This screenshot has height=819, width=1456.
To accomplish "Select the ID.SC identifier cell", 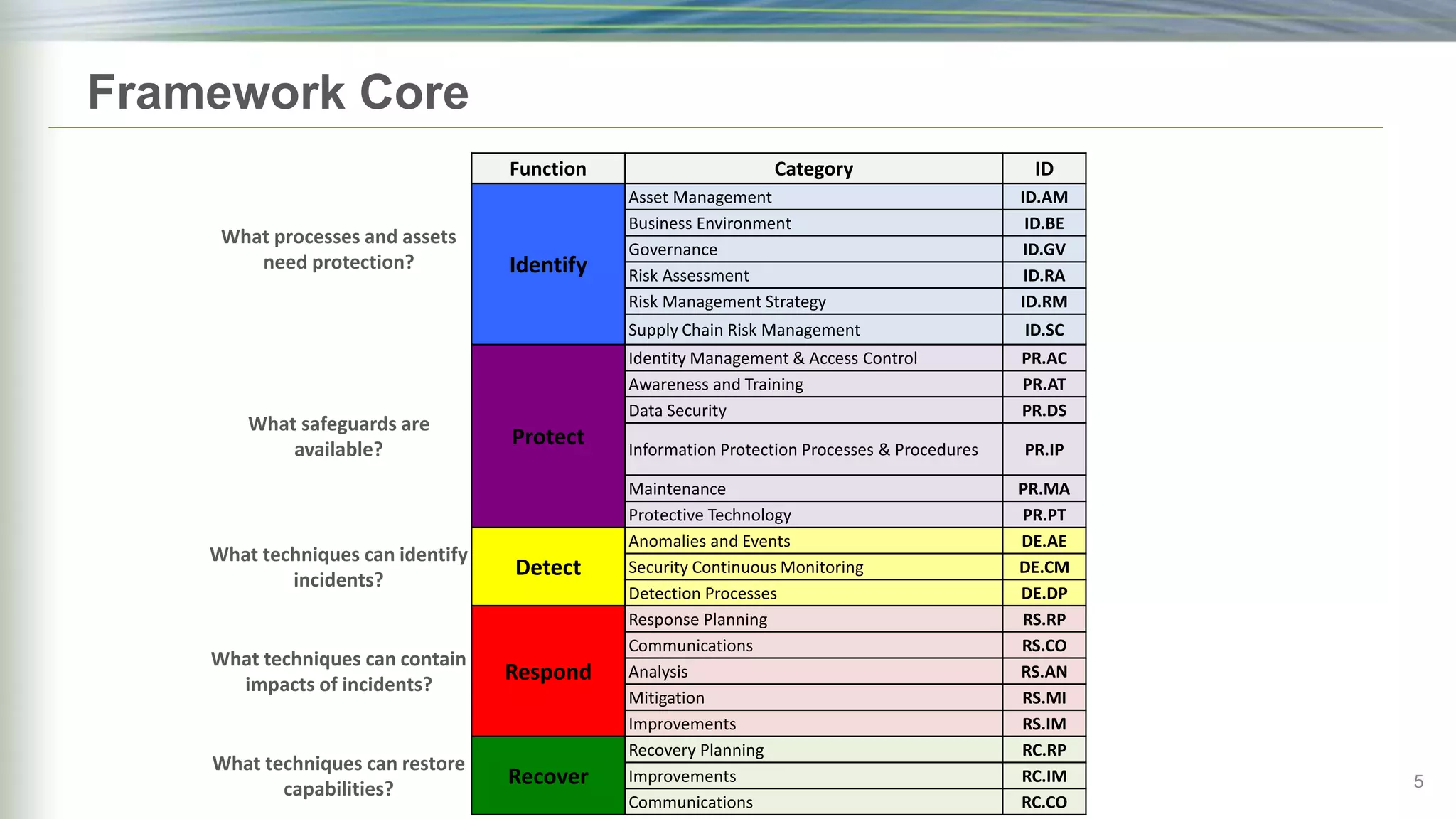I will click(x=1044, y=330).
